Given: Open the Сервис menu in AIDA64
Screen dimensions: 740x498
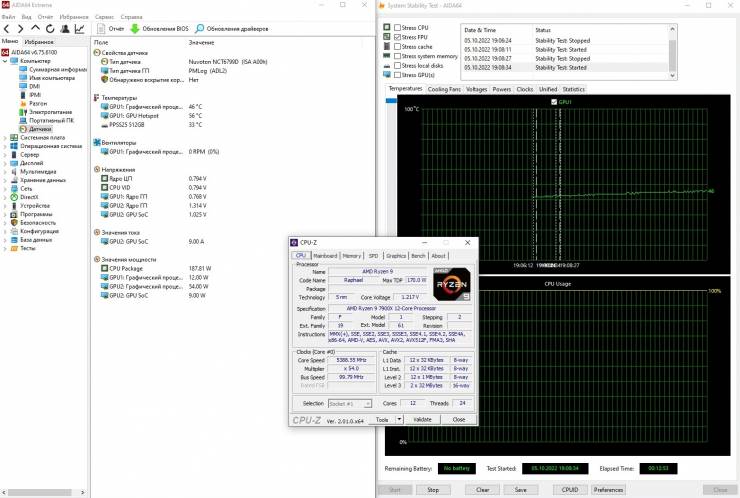Looking at the screenshot, I should click(104, 17).
